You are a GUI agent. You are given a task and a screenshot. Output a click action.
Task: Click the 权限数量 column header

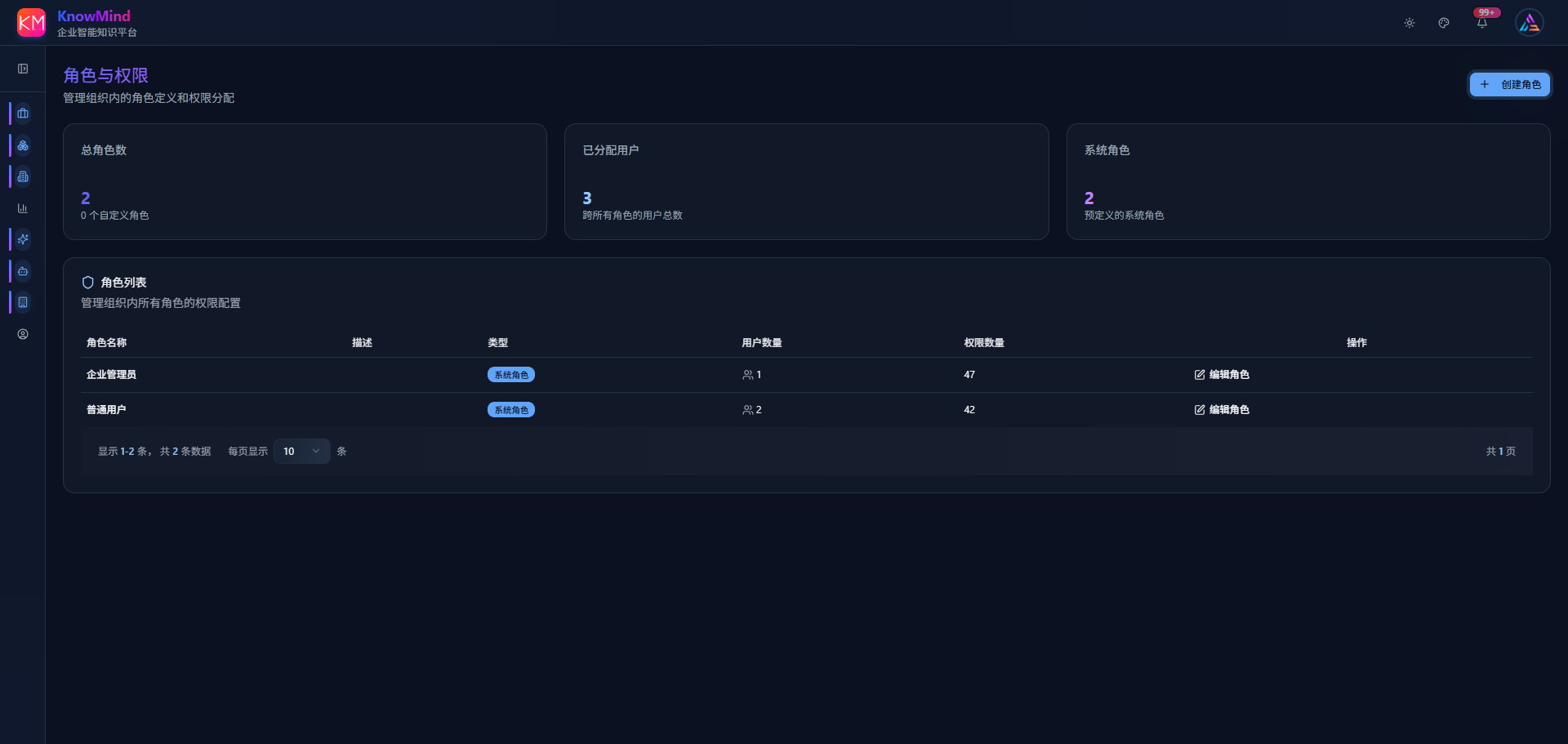(x=984, y=343)
